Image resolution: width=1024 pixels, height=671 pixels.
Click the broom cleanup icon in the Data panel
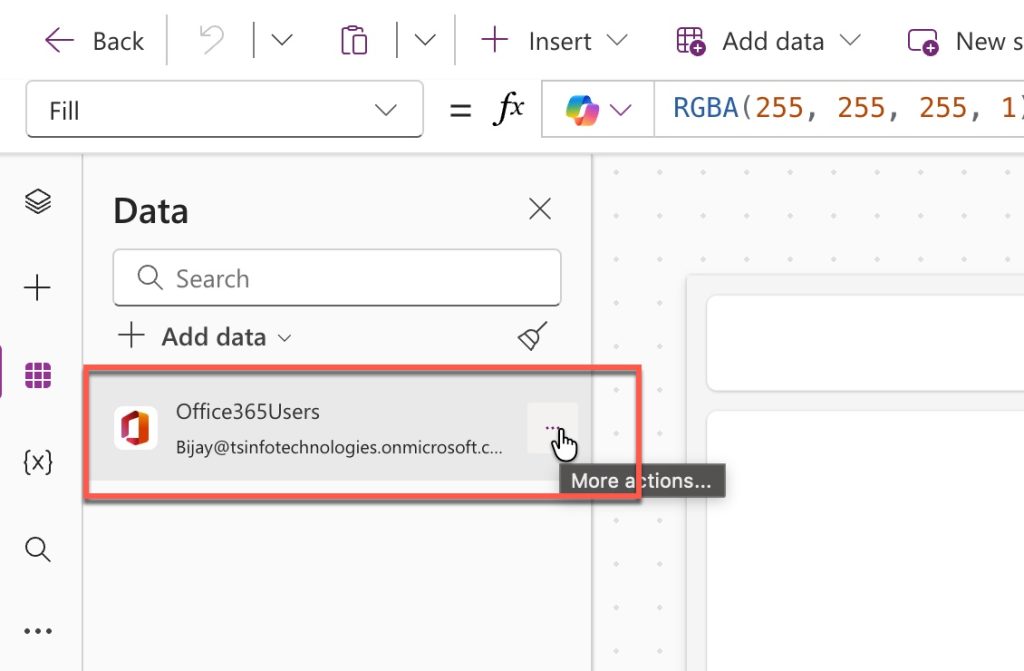[x=533, y=336]
